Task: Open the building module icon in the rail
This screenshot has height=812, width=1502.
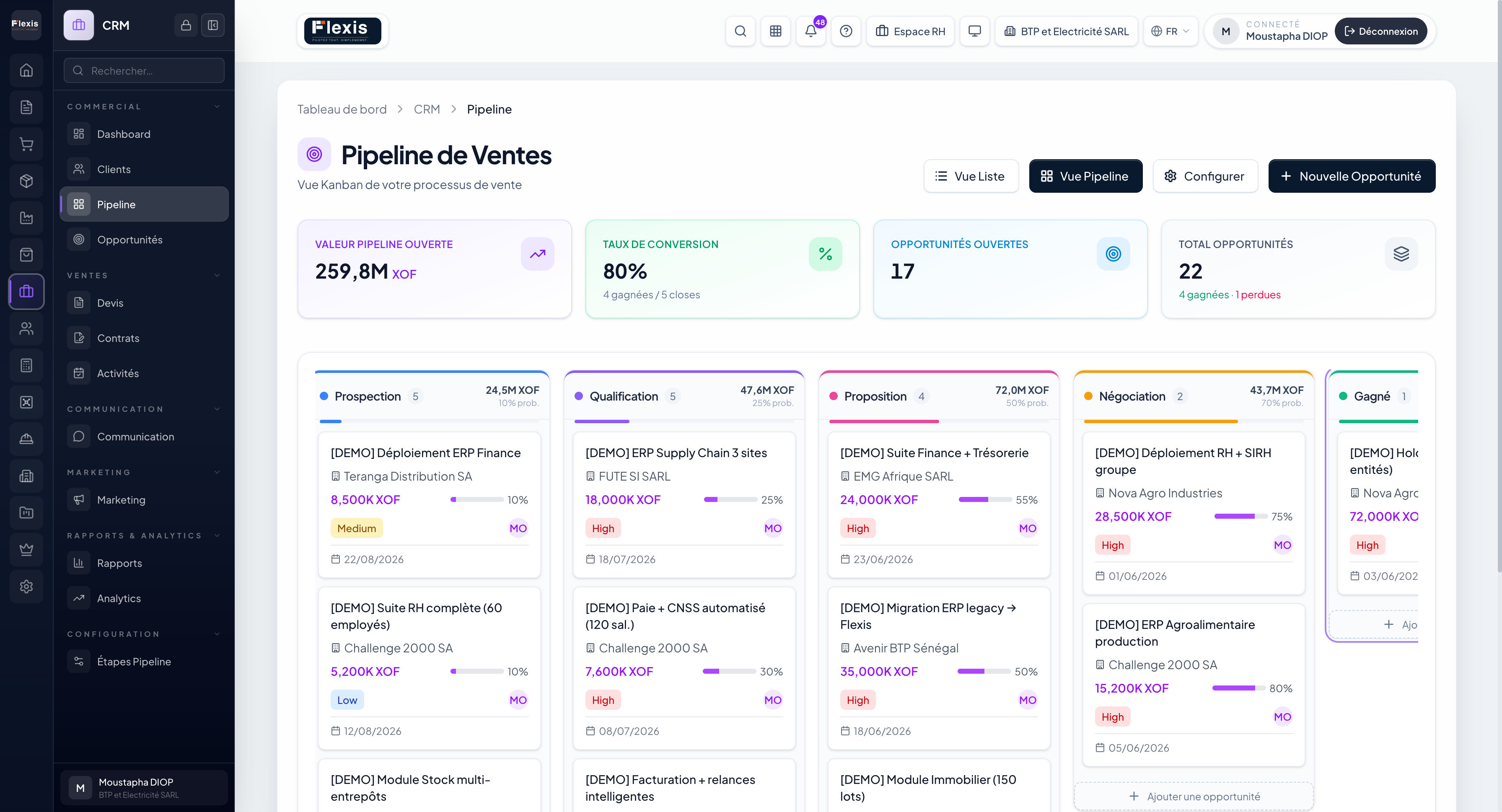Action: 26,476
